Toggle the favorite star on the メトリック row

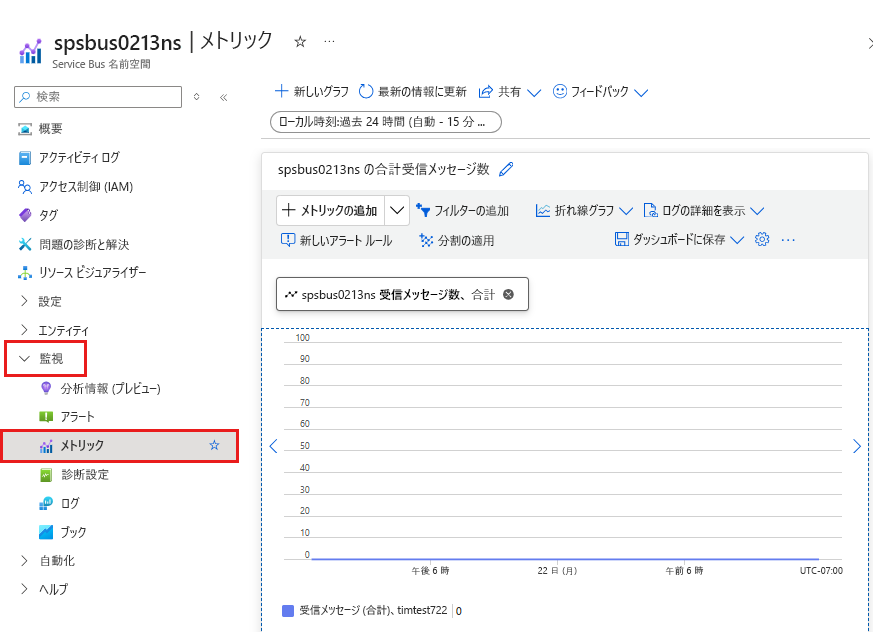click(214, 445)
